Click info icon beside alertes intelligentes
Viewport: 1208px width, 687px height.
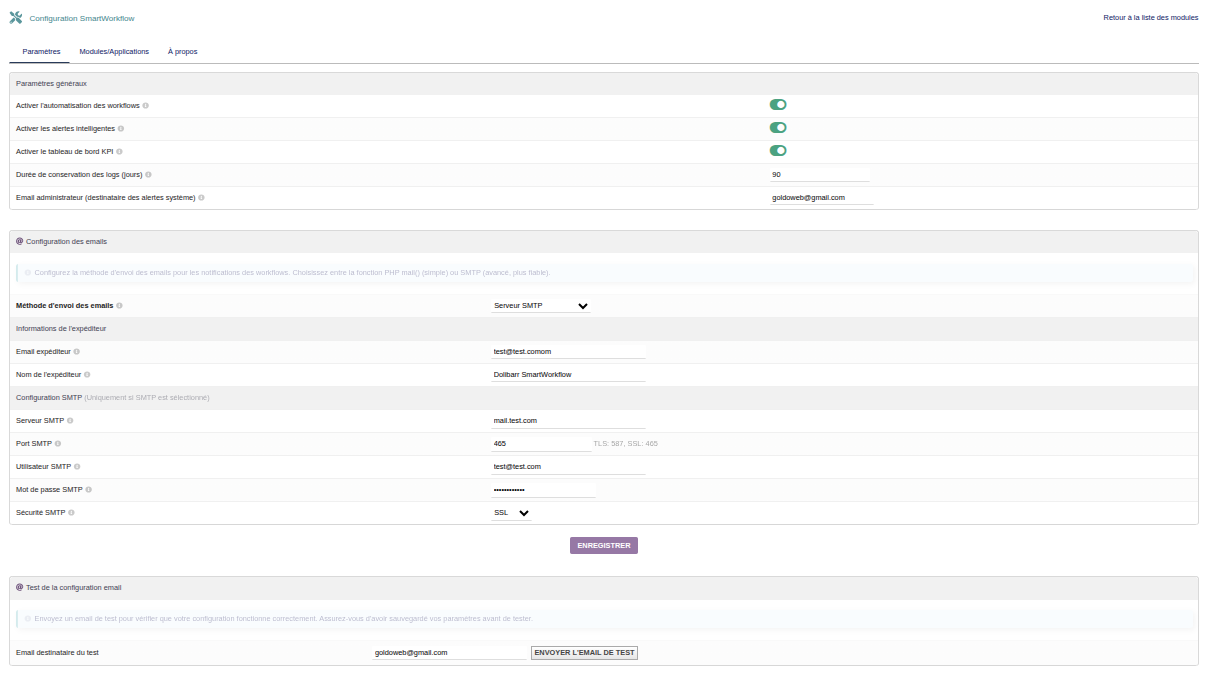pyautogui.click(x=122, y=128)
